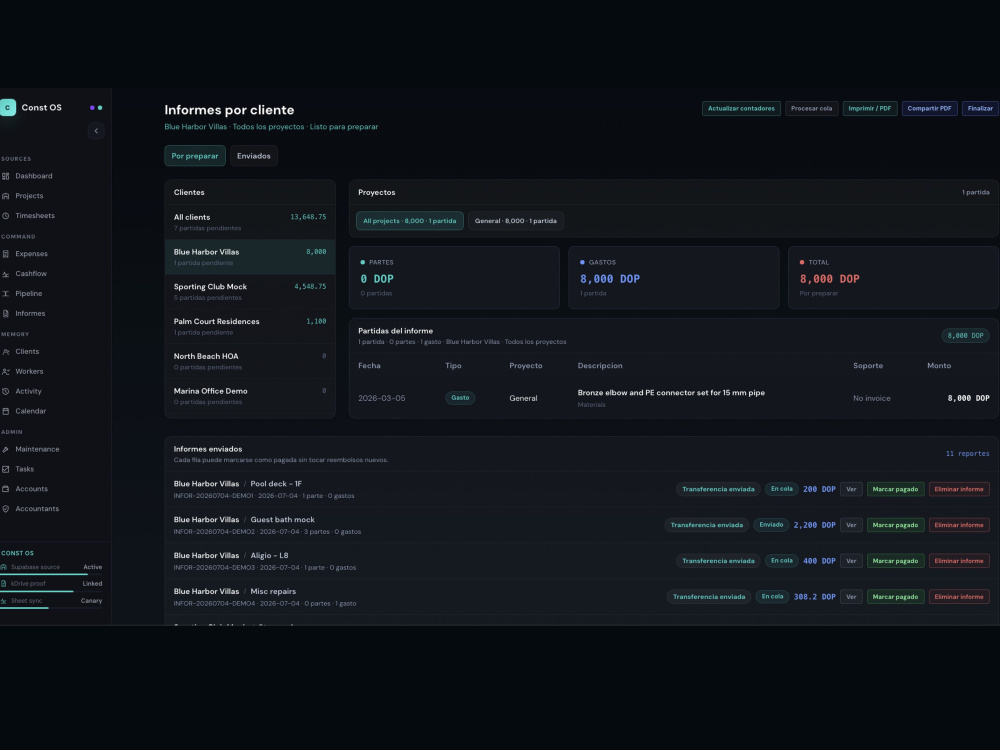Screen dimensions: 1000x750
Task: Click the PARTES 0 DOP card
Action: (x=454, y=277)
